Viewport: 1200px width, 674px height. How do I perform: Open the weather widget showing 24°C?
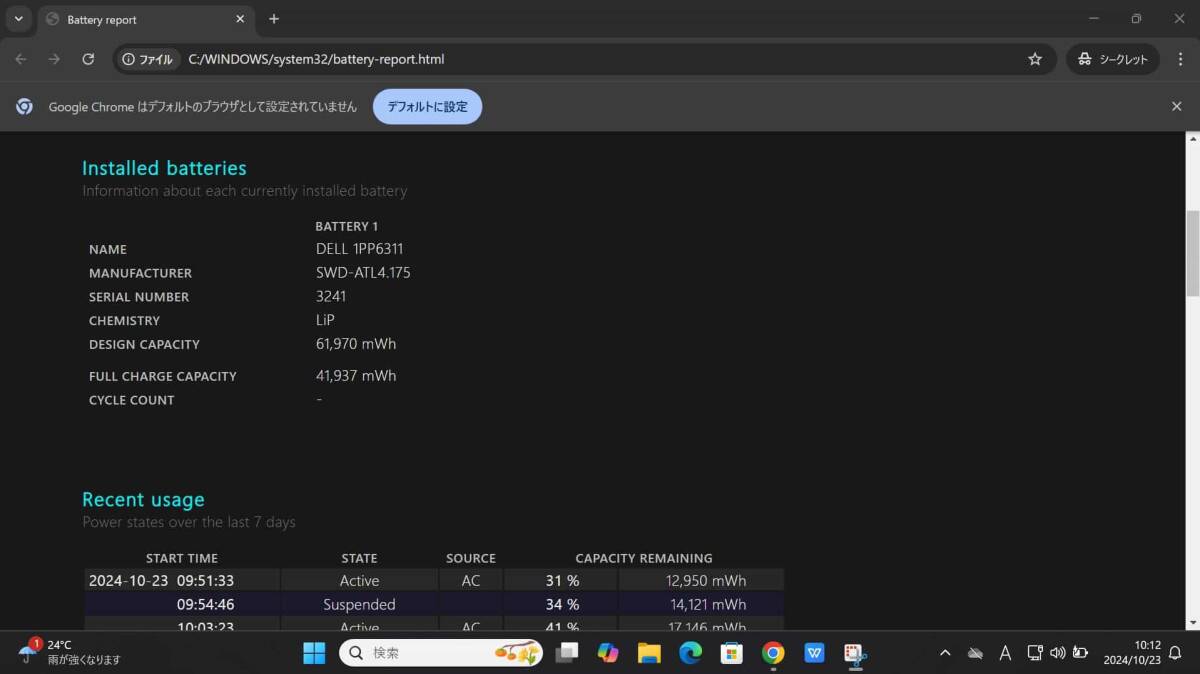tap(68, 653)
